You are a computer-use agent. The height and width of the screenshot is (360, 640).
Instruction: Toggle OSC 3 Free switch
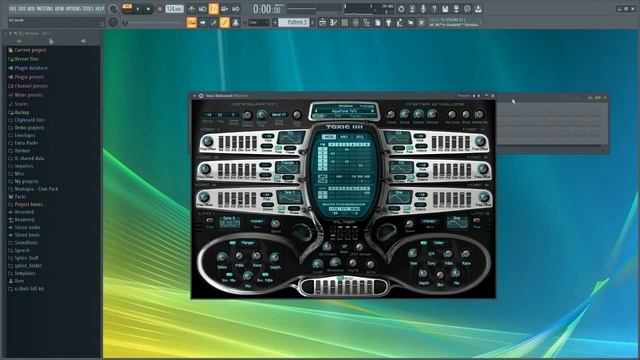point(281,207)
